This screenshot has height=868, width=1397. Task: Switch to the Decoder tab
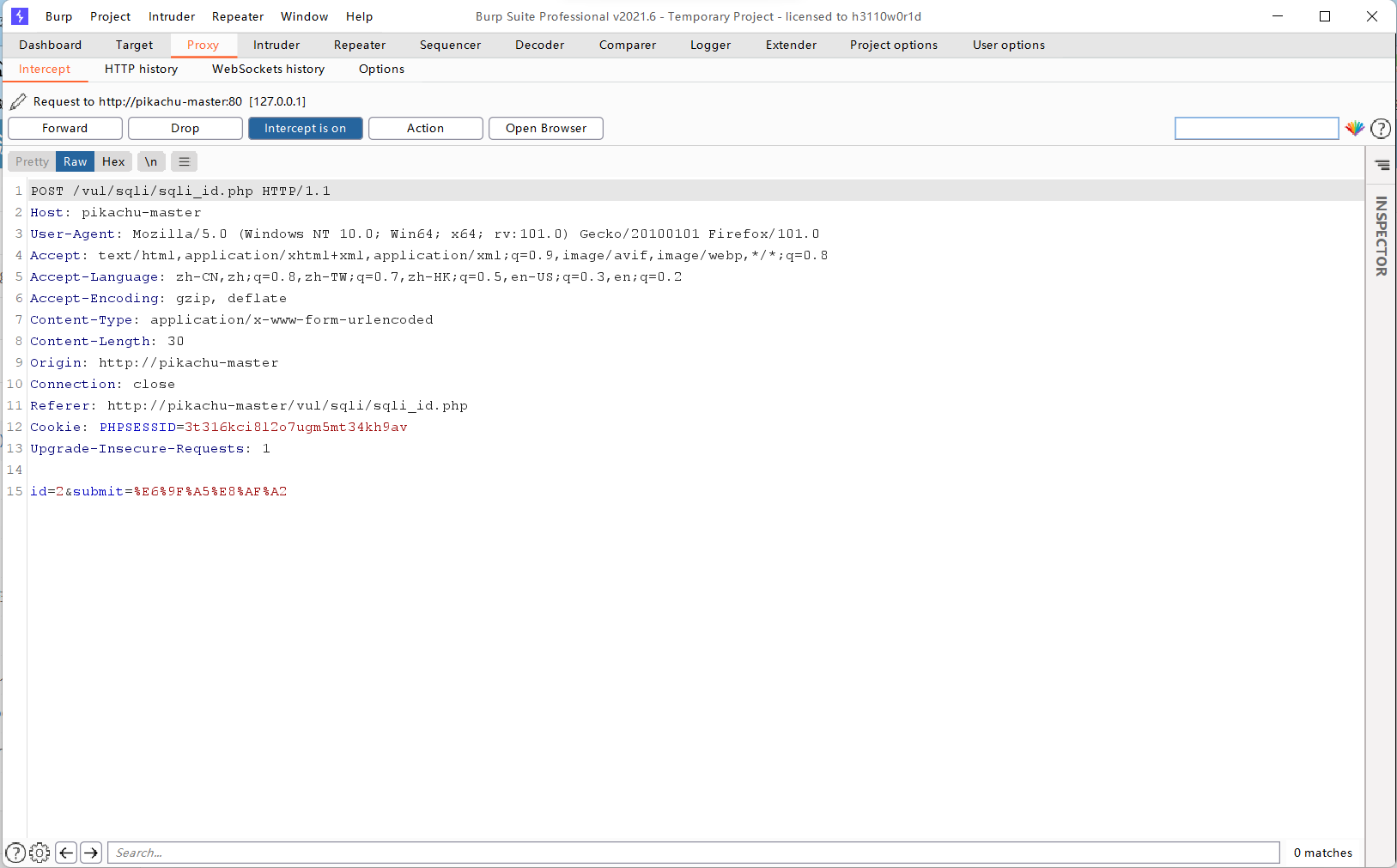(540, 45)
